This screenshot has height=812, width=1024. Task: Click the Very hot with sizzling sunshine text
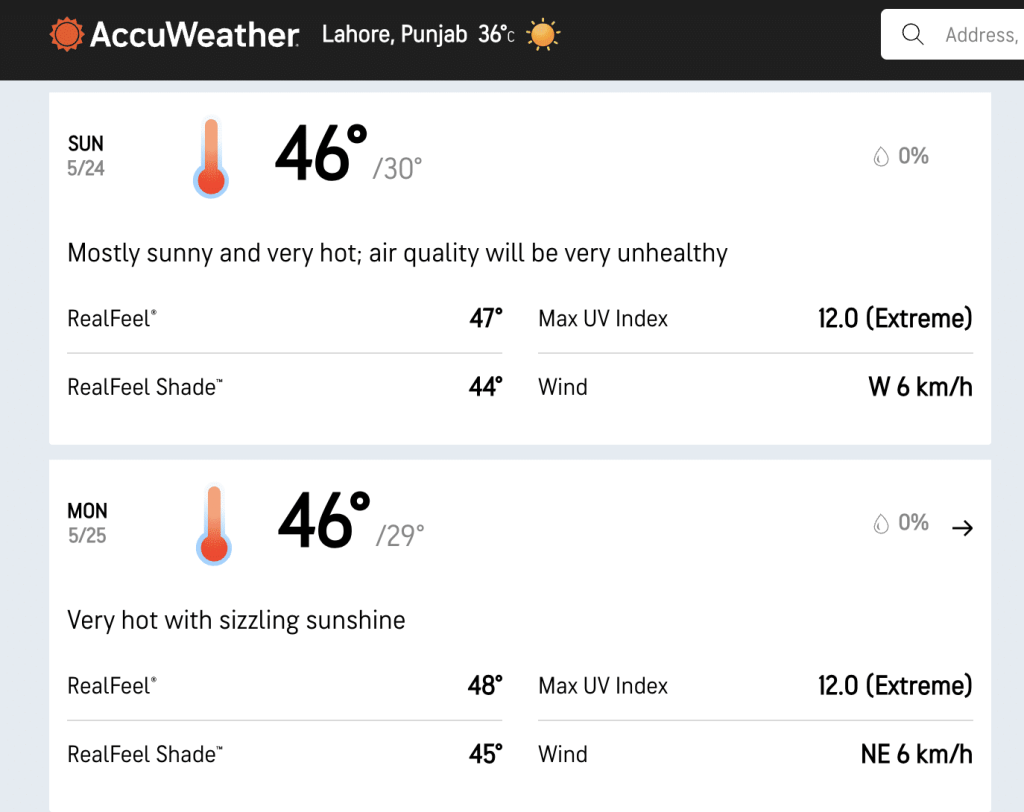(236, 621)
